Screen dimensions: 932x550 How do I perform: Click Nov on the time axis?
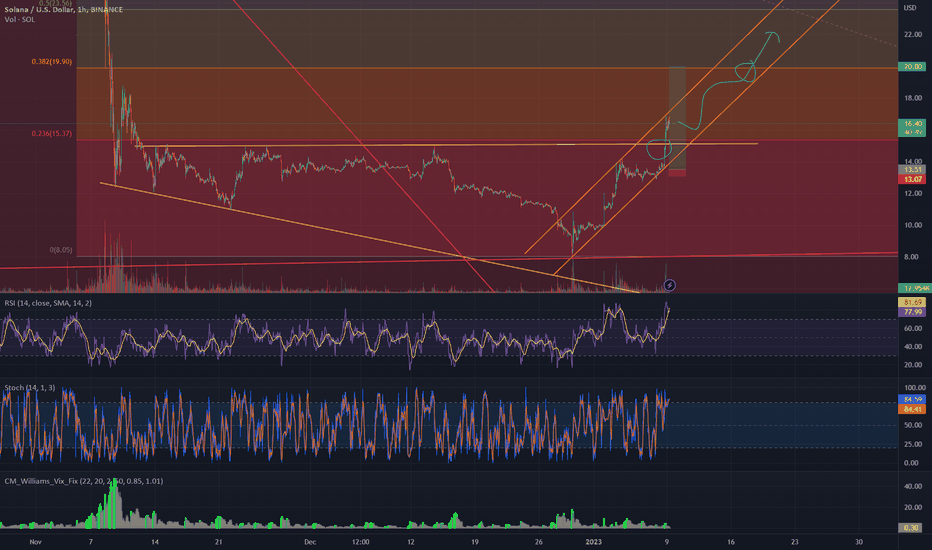click(35, 542)
